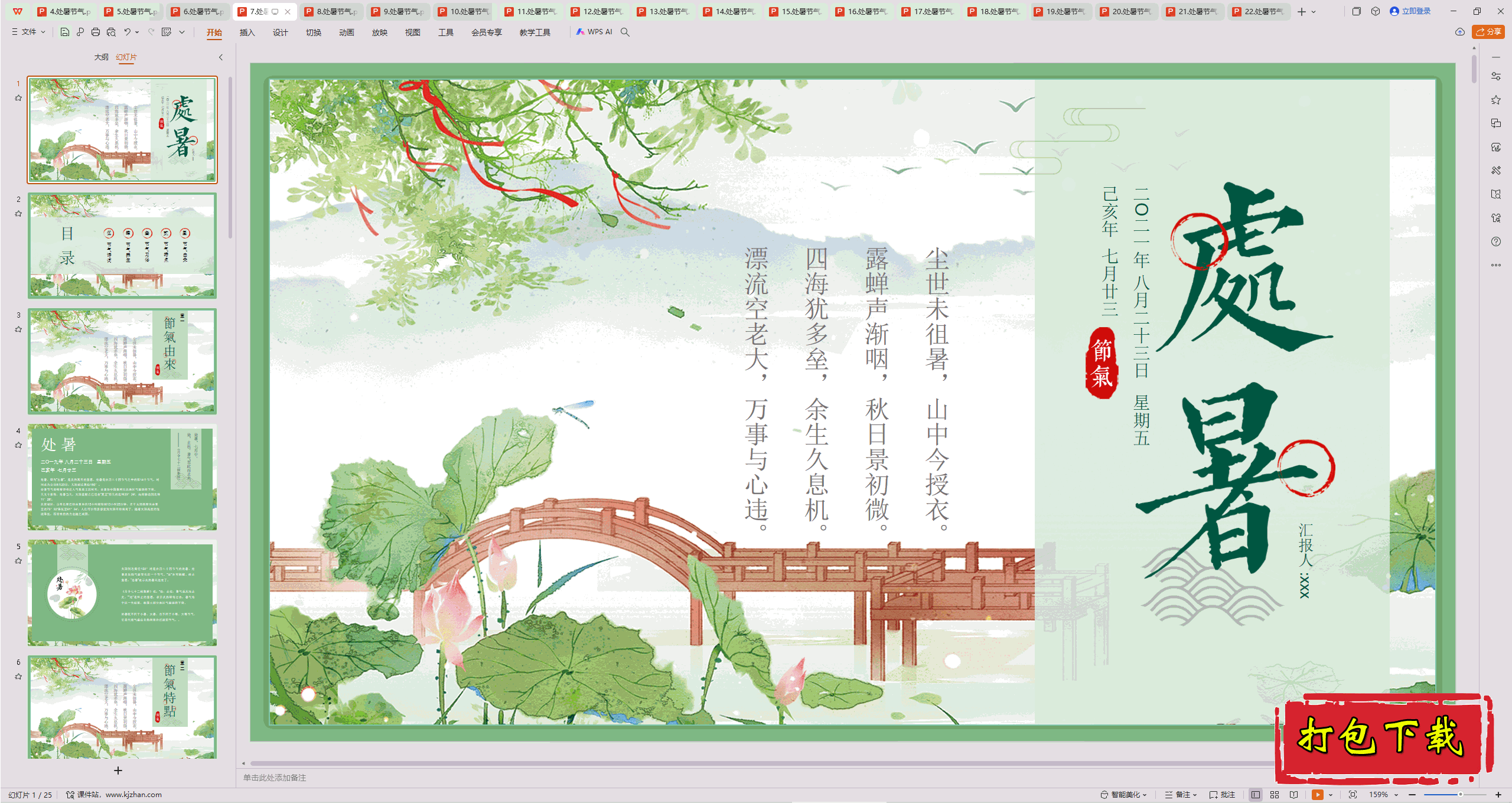Screen dimensions: 1512x803
Task: Add a comment with 批注 button
Action: (x=1223, y=795)
